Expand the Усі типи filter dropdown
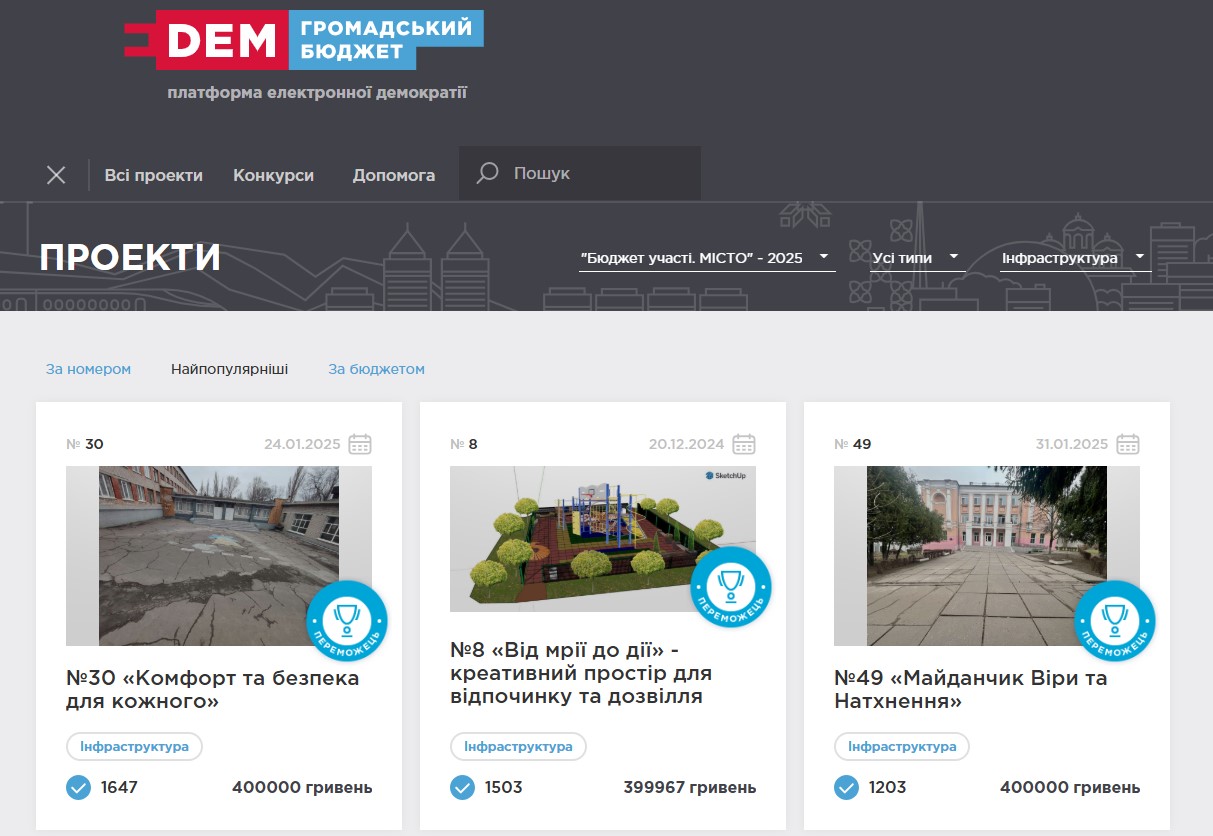 coord(915,258)
